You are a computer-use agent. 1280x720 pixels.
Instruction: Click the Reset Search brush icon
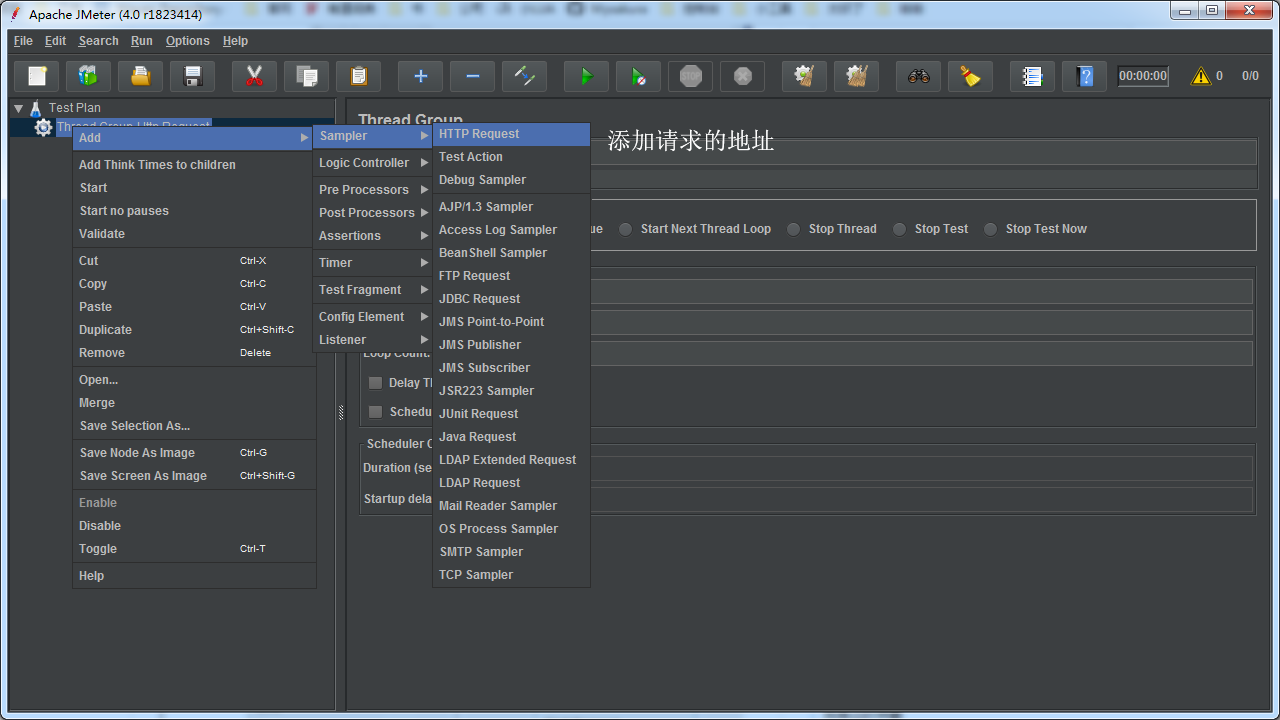point(971,76)
